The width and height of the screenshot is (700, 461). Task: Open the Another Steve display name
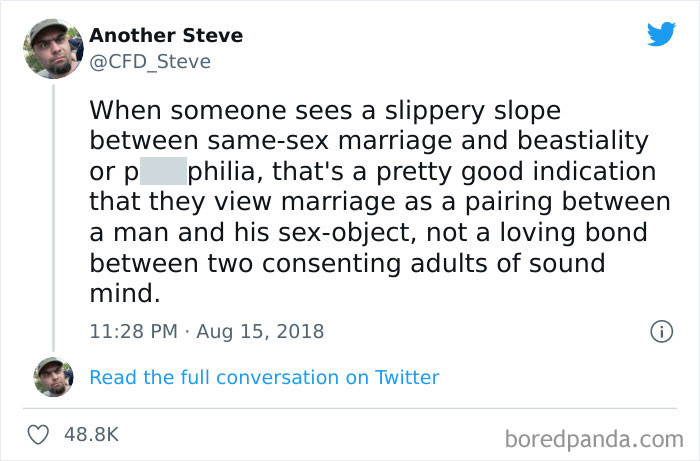click(x=165, y=36)
